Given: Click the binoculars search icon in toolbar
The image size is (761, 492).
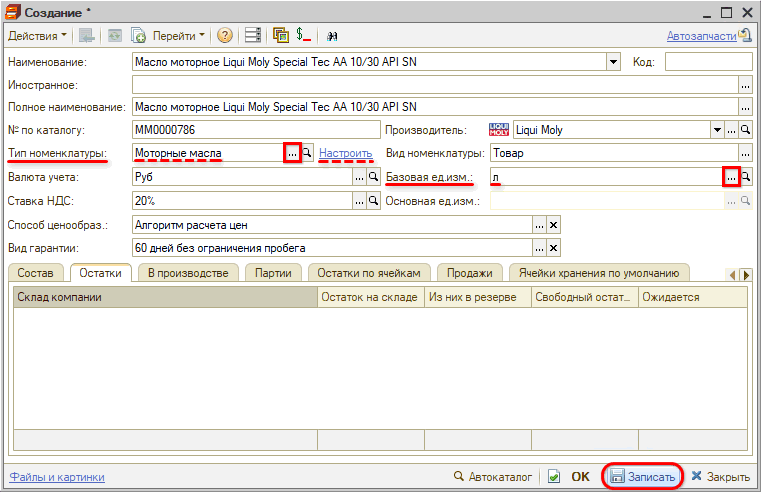Looking at the screenshot, I should pyautogui.click(x=332, y=35).
